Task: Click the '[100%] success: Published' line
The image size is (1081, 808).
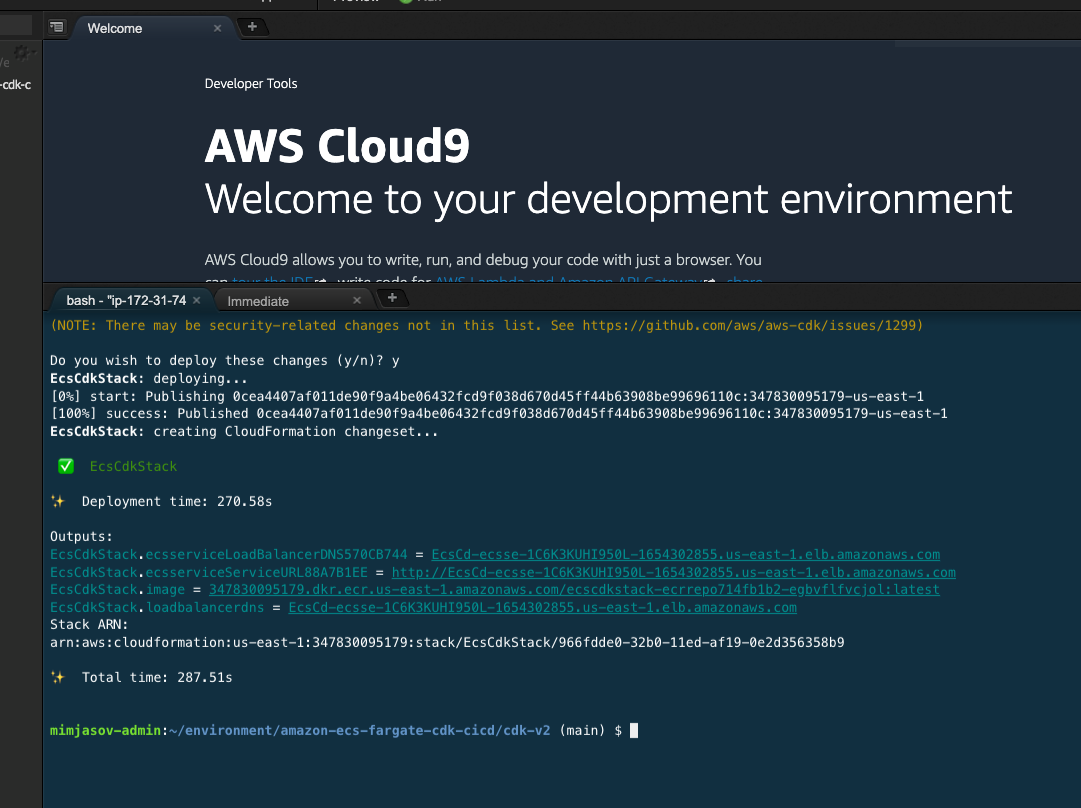Action: tap(498, 414)
